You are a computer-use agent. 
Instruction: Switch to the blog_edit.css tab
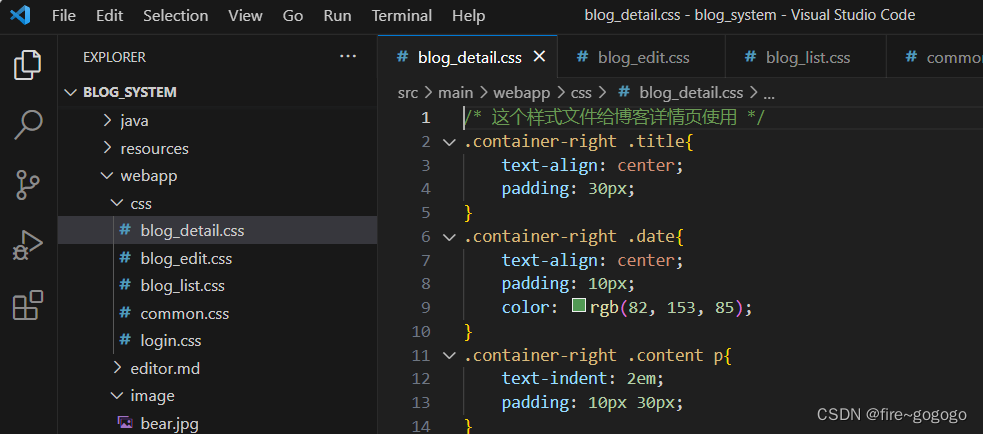(641, 57)
